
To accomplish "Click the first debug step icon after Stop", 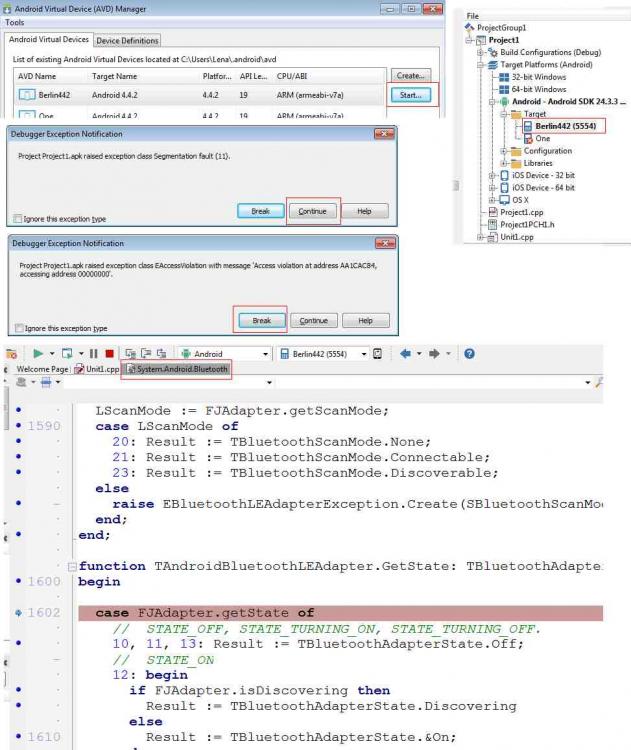I will click(x=130, y=353).
